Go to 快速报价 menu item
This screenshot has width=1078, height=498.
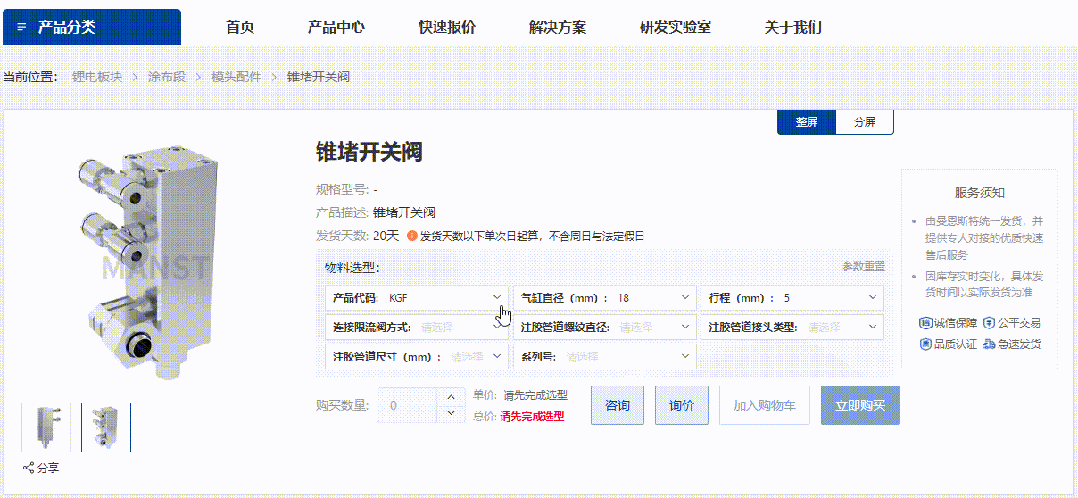(447, 28)
